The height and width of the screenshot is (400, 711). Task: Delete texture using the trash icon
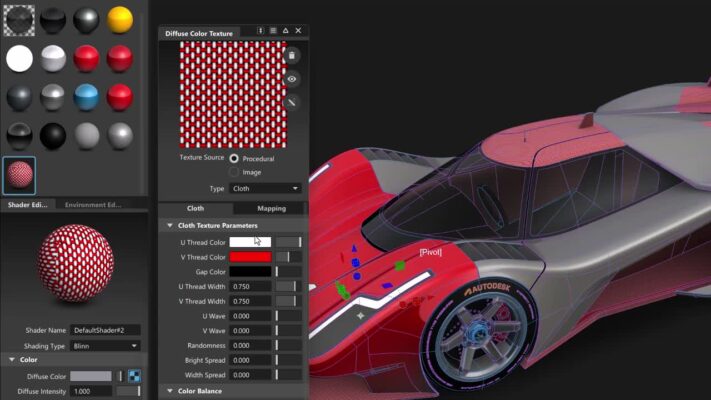(292, 55)
